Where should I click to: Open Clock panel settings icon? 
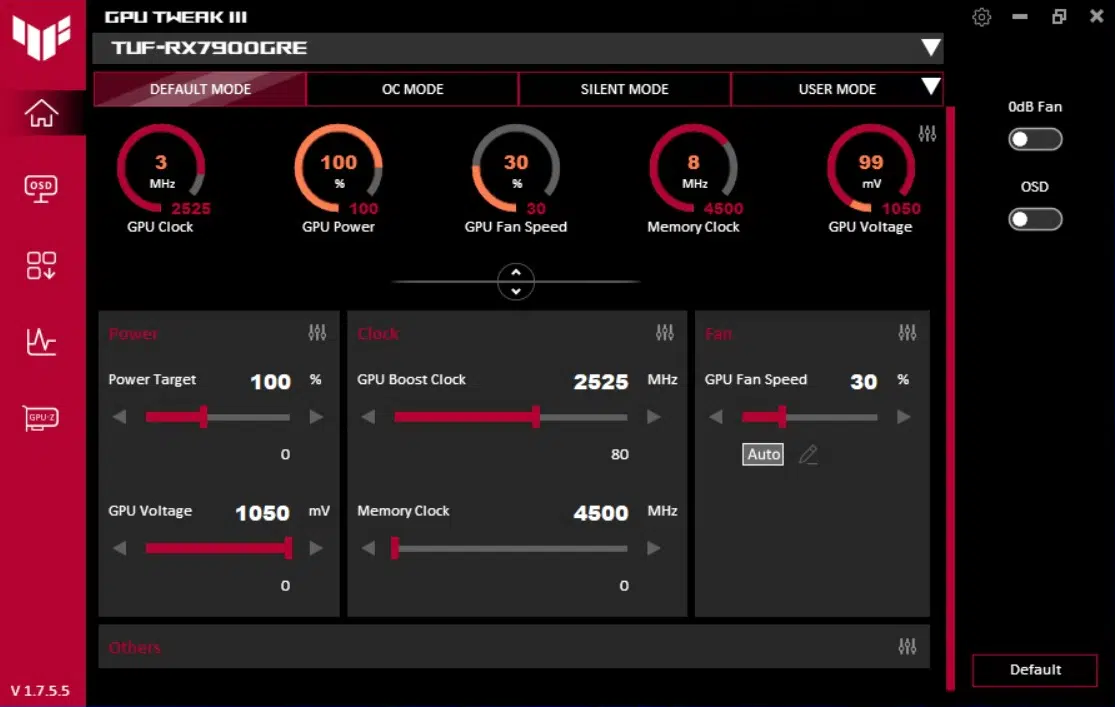coord(665,332)
